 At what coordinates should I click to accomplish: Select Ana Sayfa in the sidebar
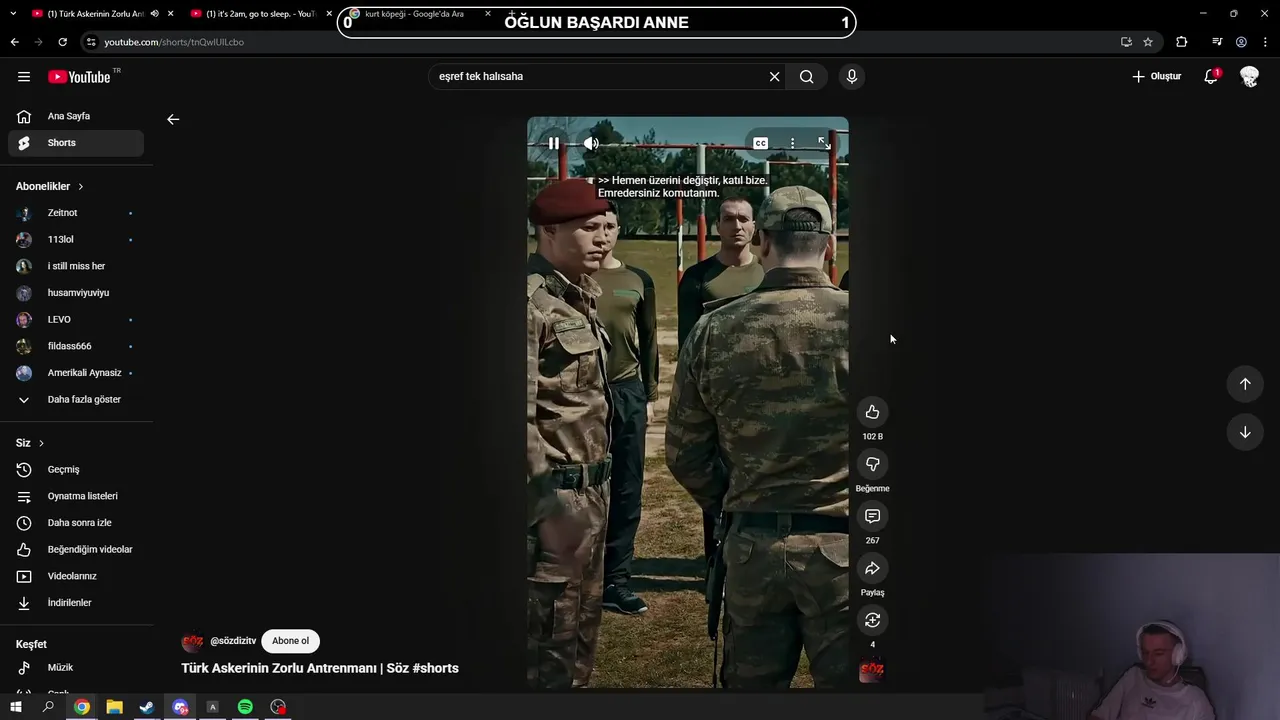point(76,116)
